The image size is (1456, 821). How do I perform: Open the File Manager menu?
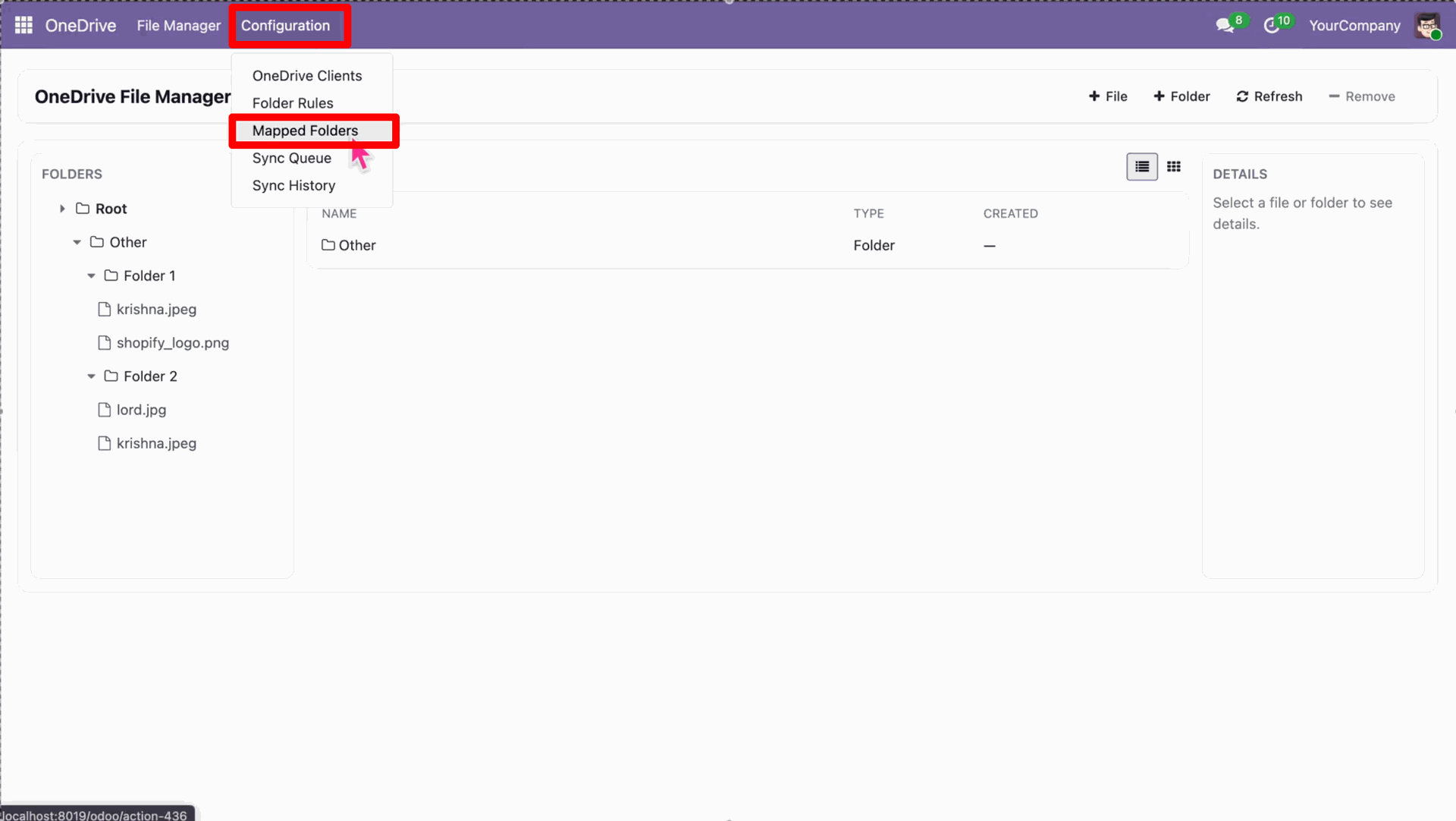pos(179,26)
